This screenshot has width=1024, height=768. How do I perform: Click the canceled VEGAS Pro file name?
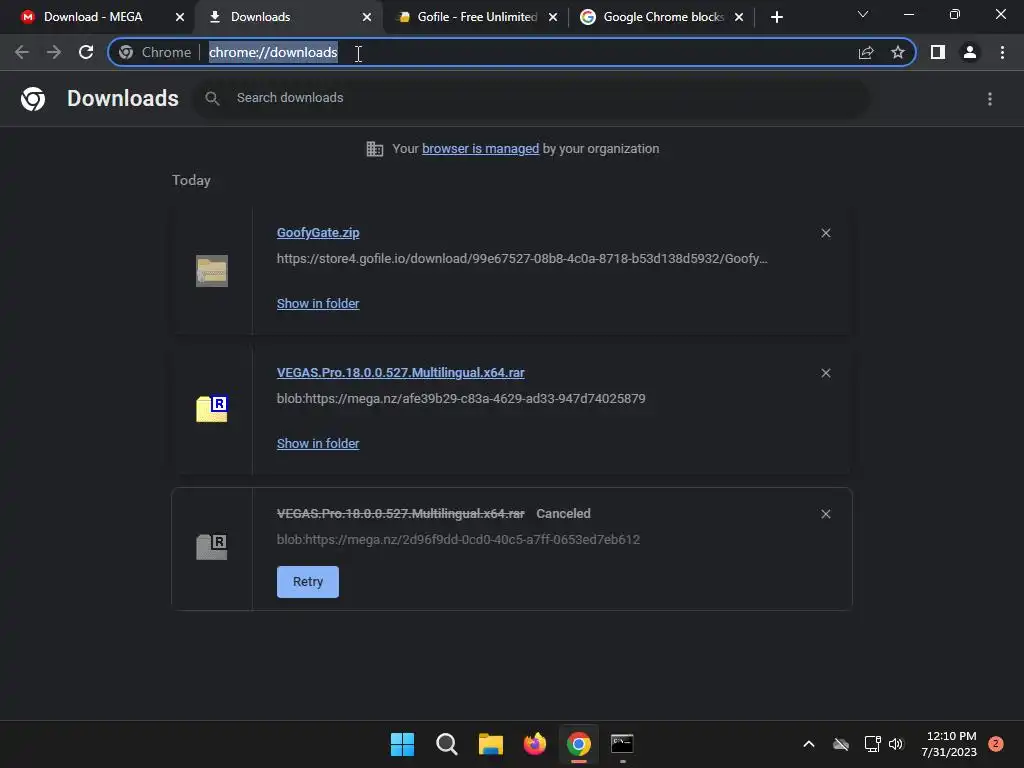tap(400, 514)
